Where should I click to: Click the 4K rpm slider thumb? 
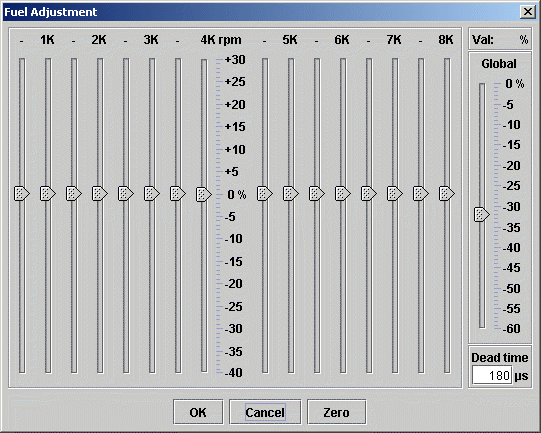[x=204, y=194]
